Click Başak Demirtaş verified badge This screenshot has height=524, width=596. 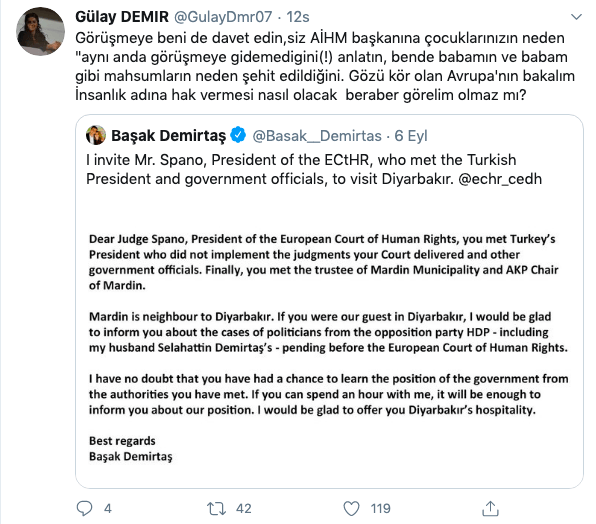tap(238, 135)
